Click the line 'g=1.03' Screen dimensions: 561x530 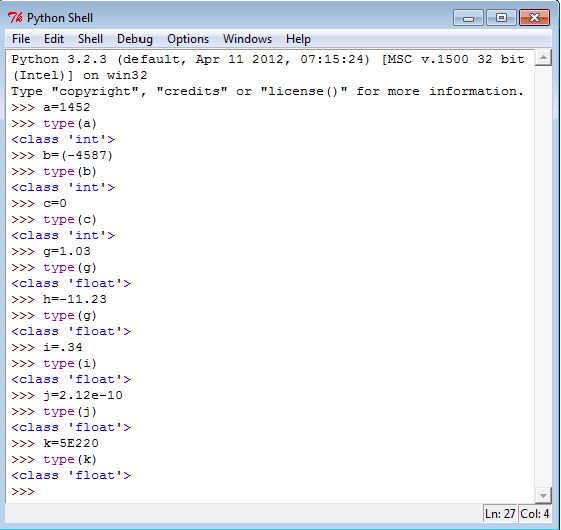click(67, 251)
